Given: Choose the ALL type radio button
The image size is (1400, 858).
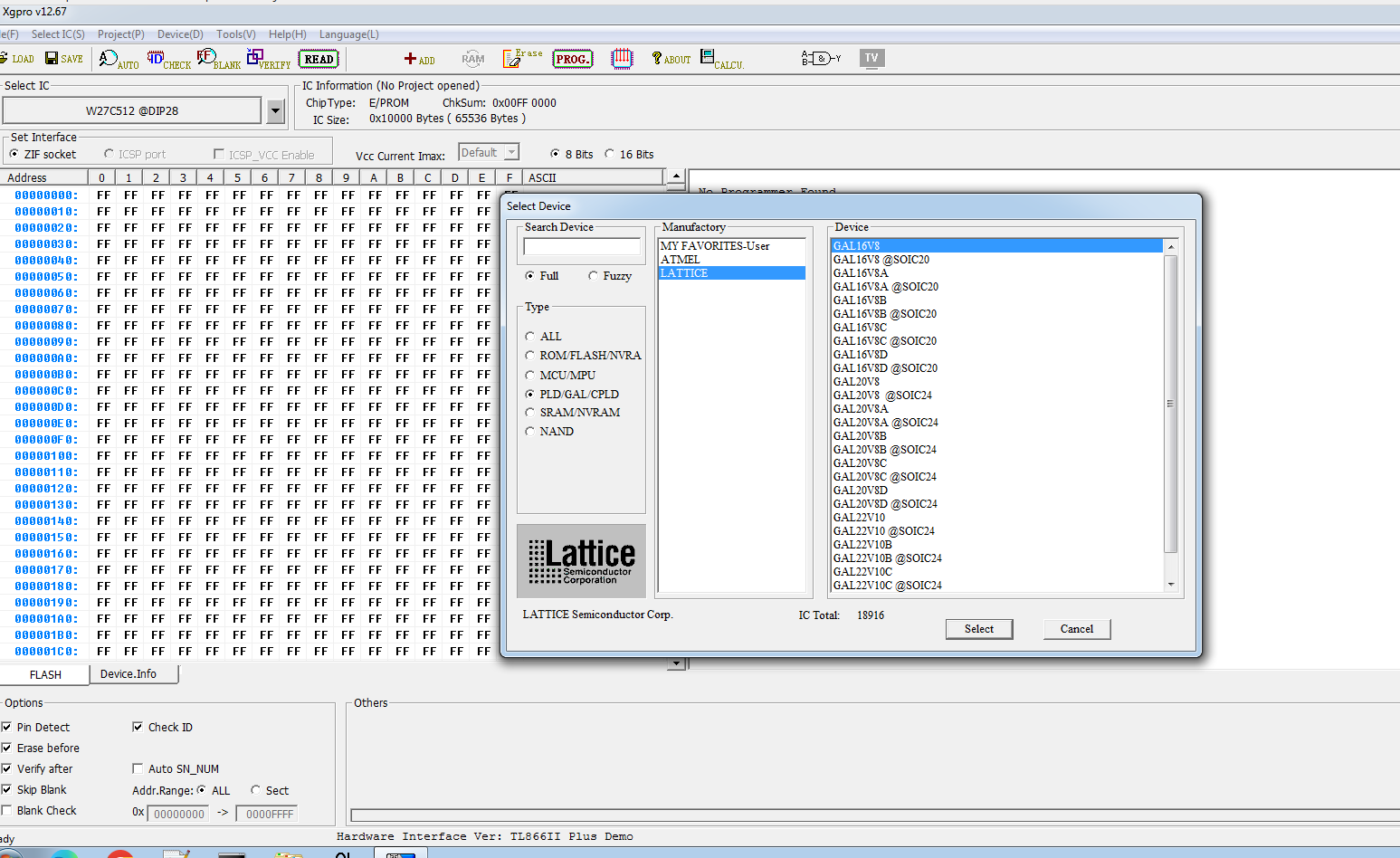Looking at the screenshot, I should (x=530, y=337).
